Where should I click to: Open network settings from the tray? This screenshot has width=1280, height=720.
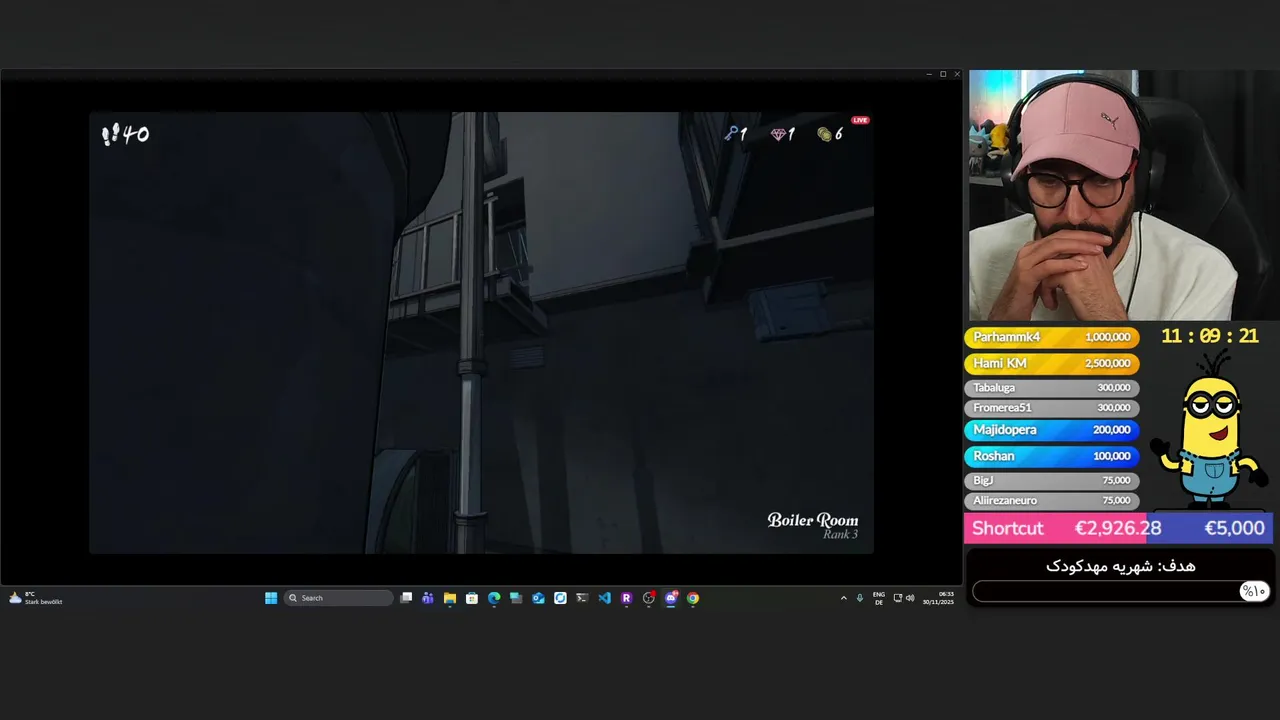point(897,598)
